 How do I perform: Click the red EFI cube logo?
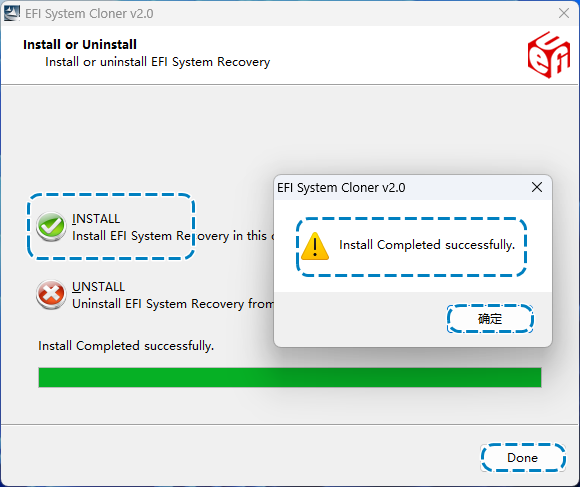pos(549,55)
